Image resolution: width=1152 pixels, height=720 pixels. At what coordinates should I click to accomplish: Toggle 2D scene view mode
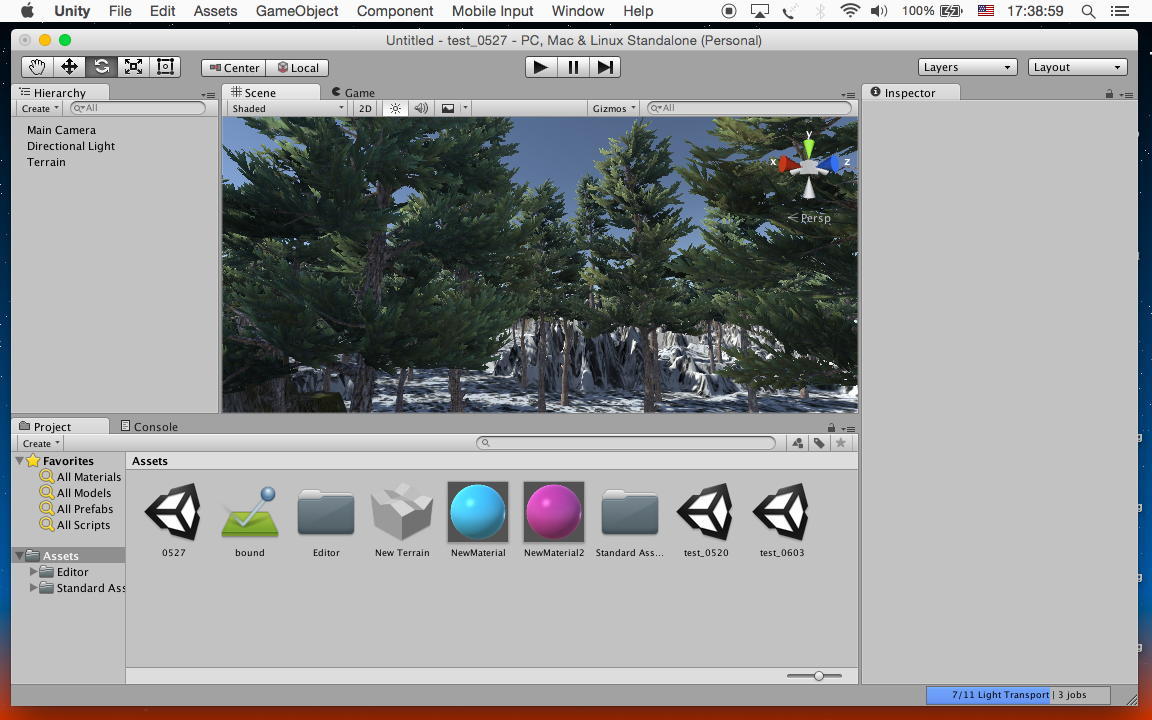(365, 108)
